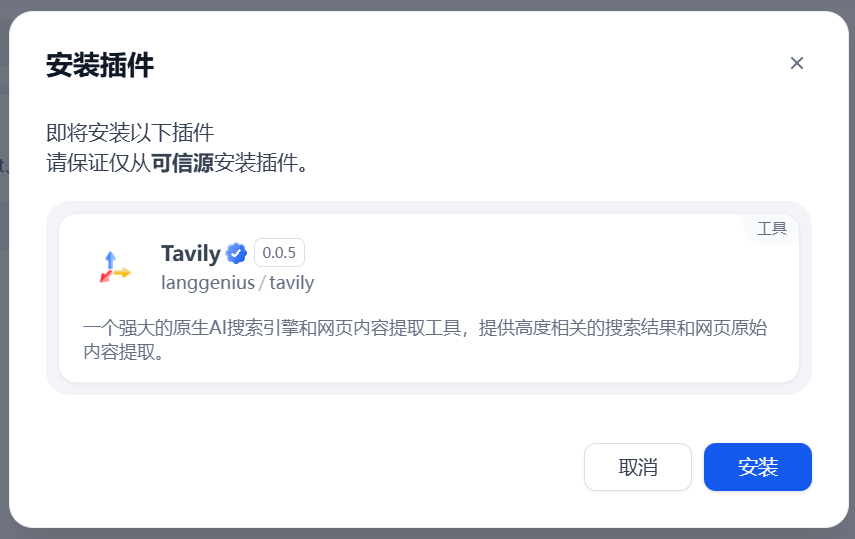The image size is (855, 539).
Task: Click the tavily repository name
Action: point(292,283)
